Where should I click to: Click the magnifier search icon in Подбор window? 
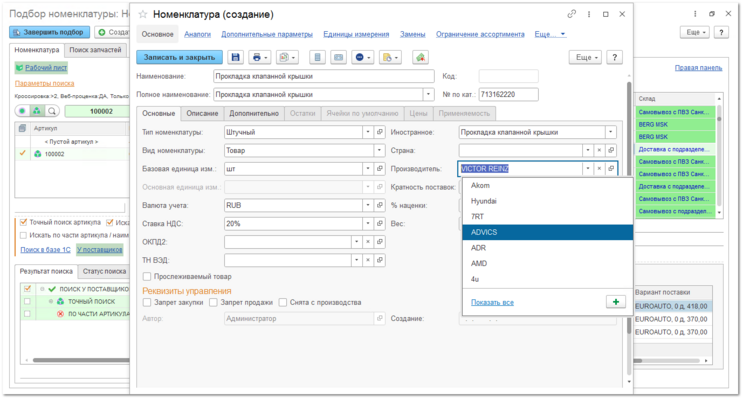[x=52, y=111]
